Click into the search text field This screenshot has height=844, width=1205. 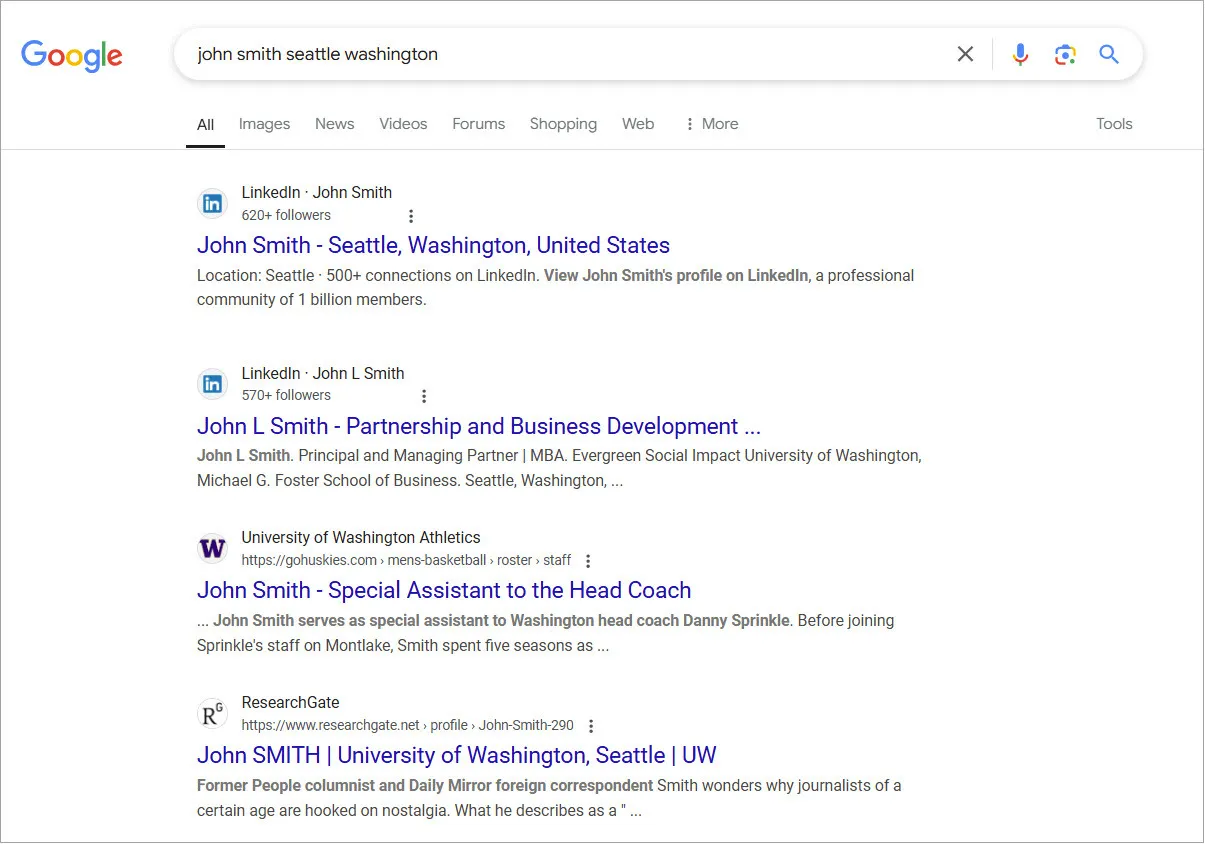coord(560,54)
